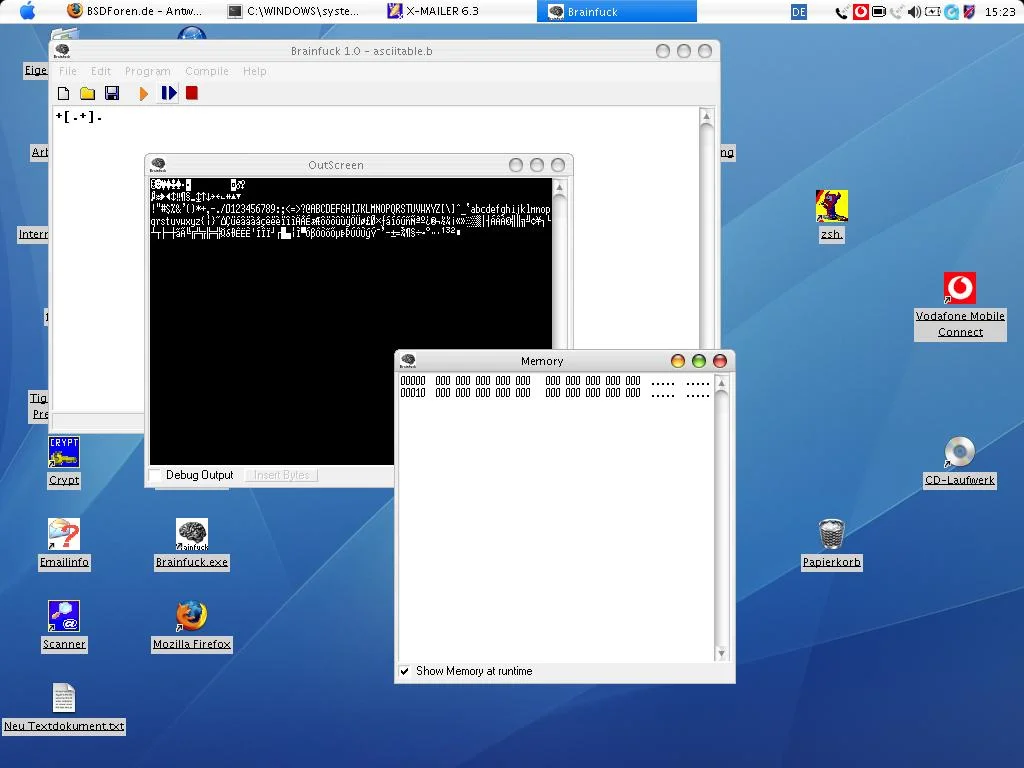Open the Edit menu
This screenshot has height=768, width=1024.
(101, 71)
